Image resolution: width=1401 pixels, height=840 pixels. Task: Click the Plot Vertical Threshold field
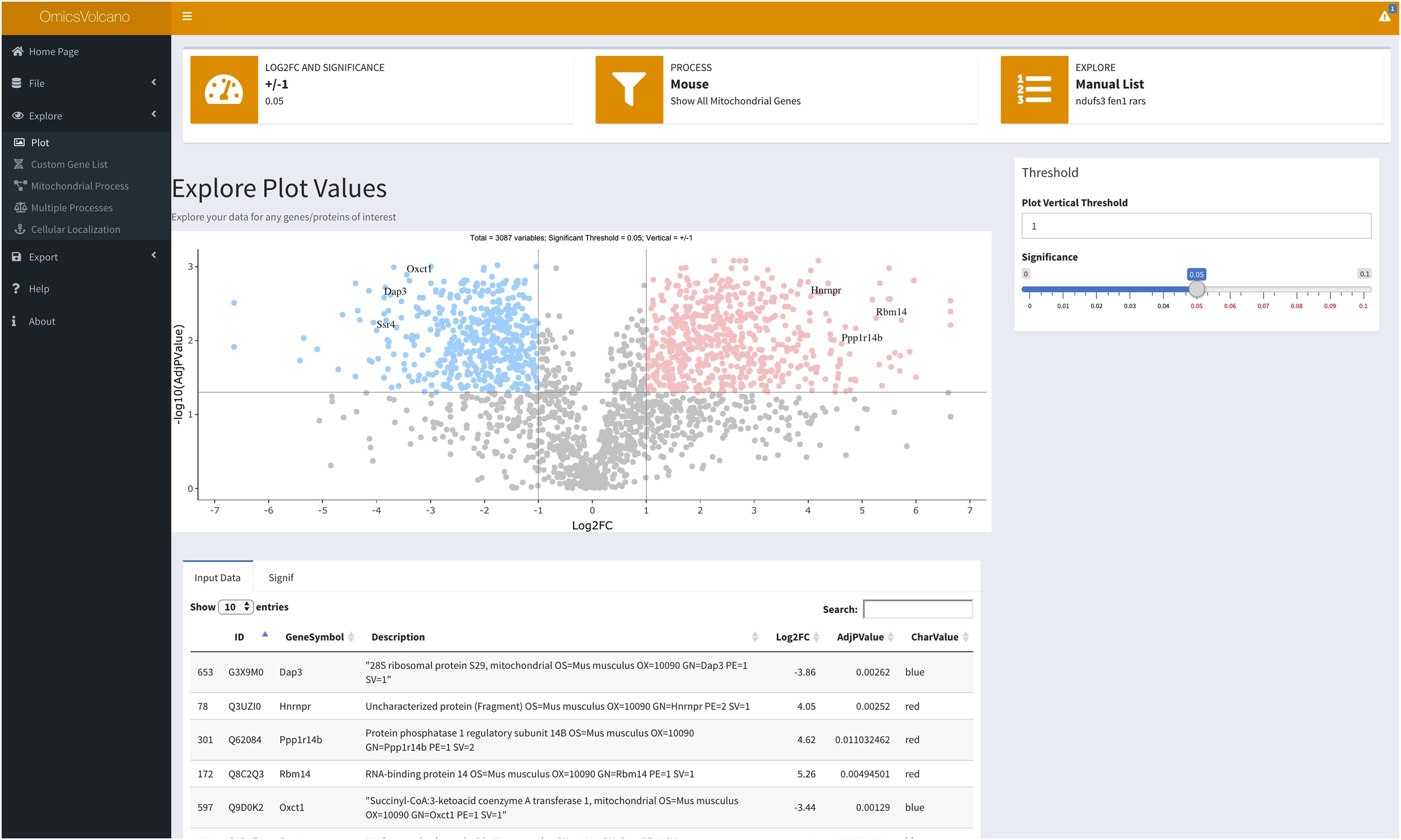coord(1196,226)
